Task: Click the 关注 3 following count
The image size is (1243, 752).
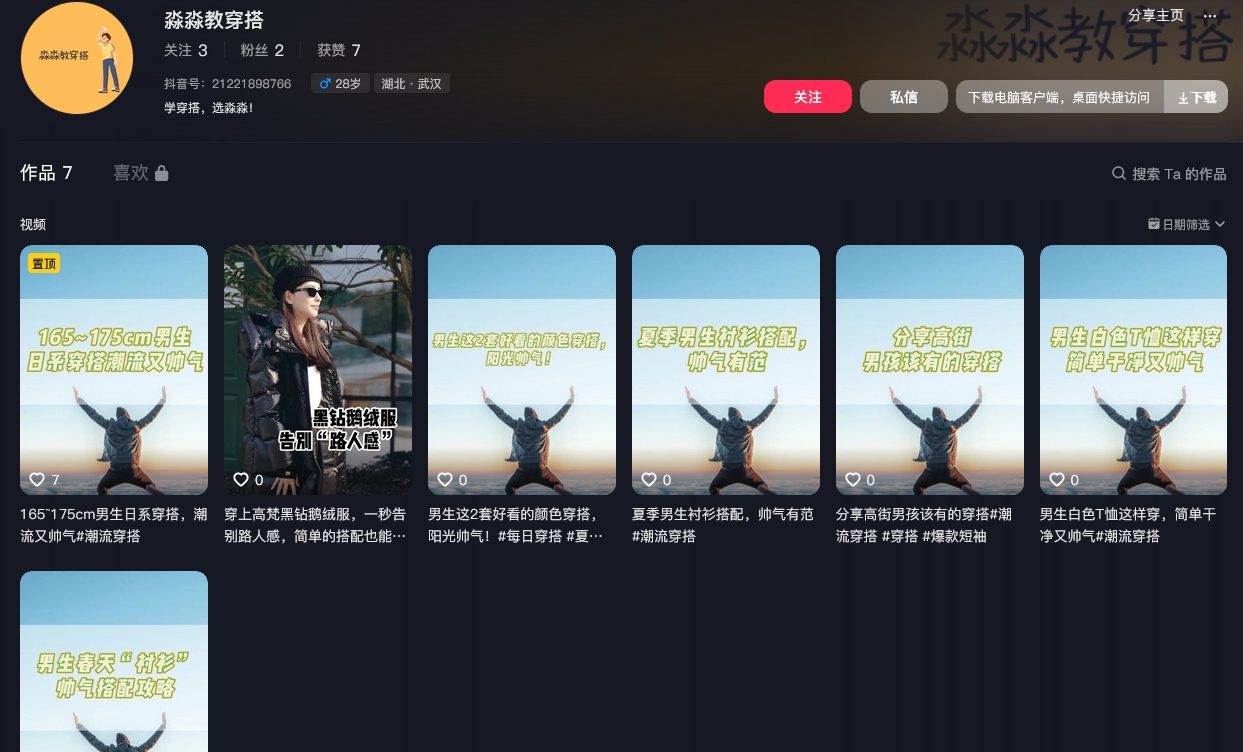Action: pyautogui.click(x=186, y=50)
